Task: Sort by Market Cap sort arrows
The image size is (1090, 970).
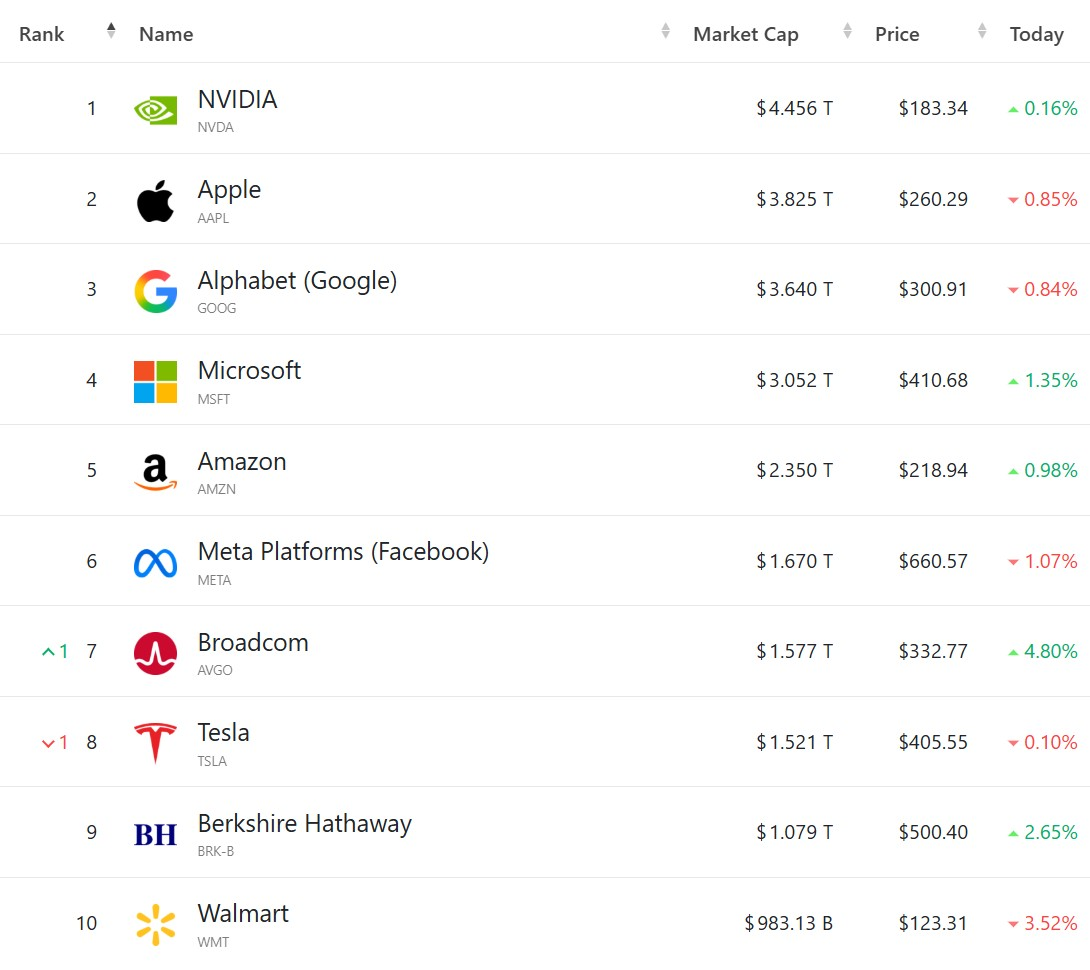Action: click(848, 32)
